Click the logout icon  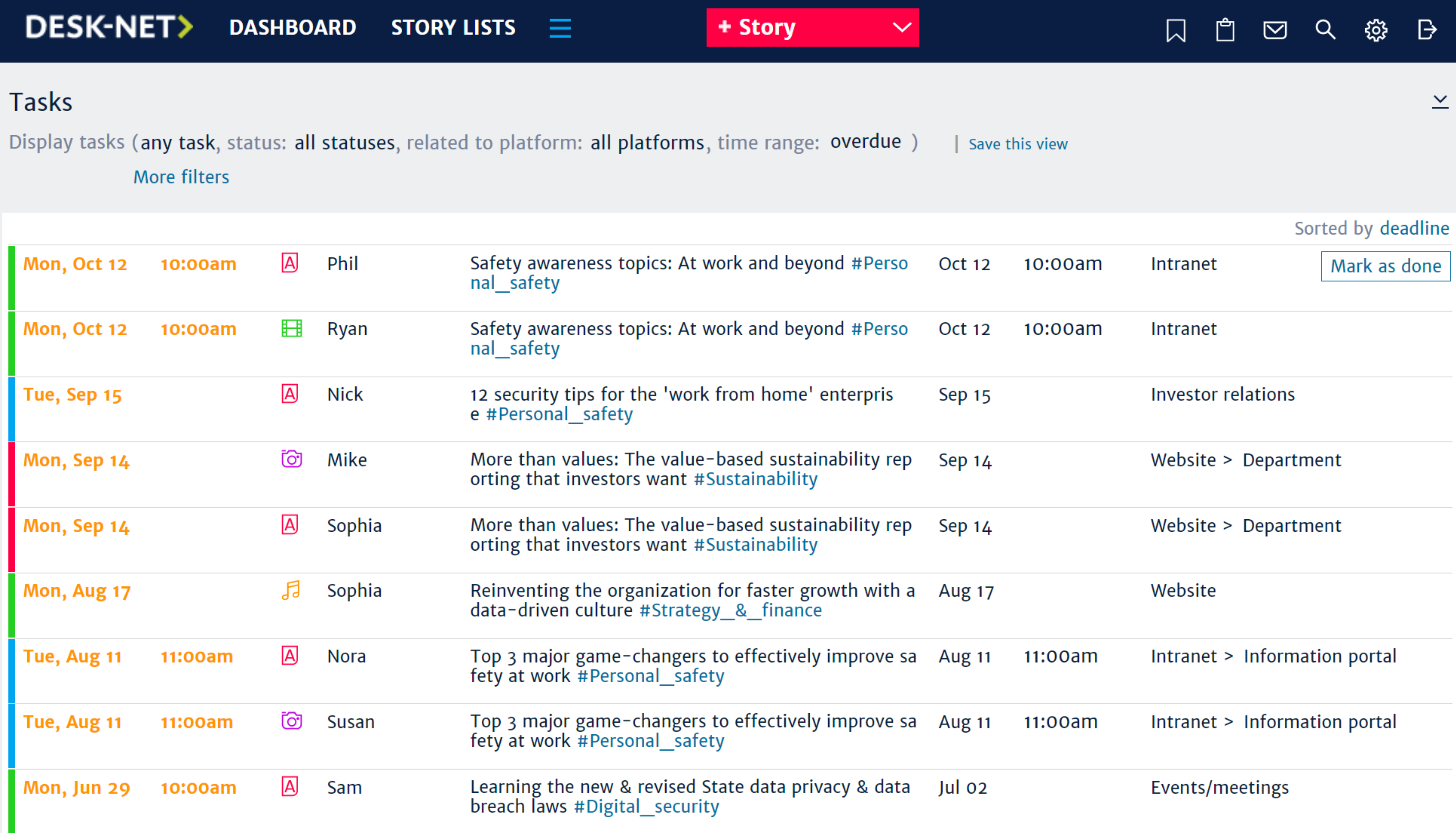click(x=1426, y=29)
